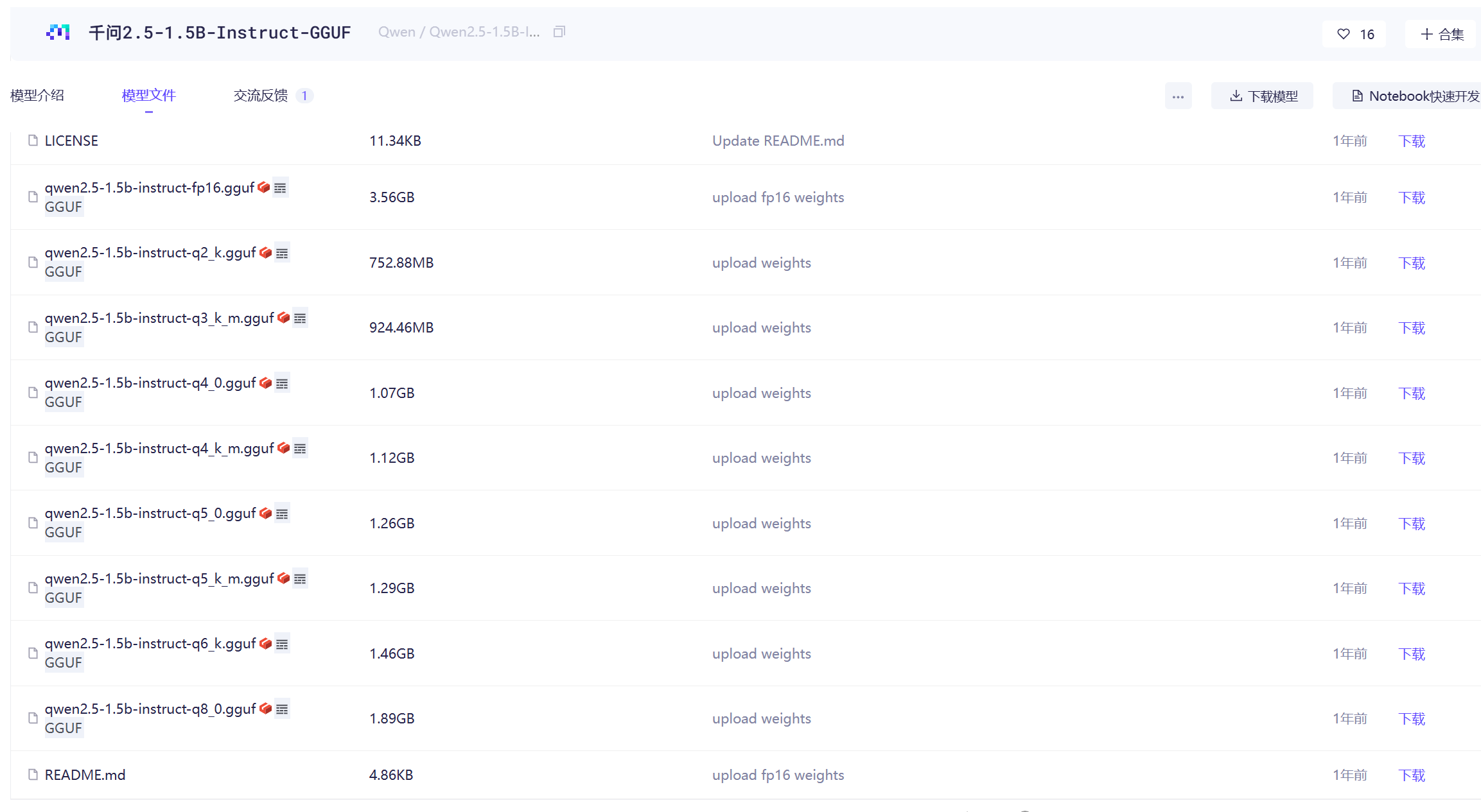
Task: Download qwen2.5-1.5b-instruct-q3_k_m.gguf file
Action: (x=1412, y=327)
